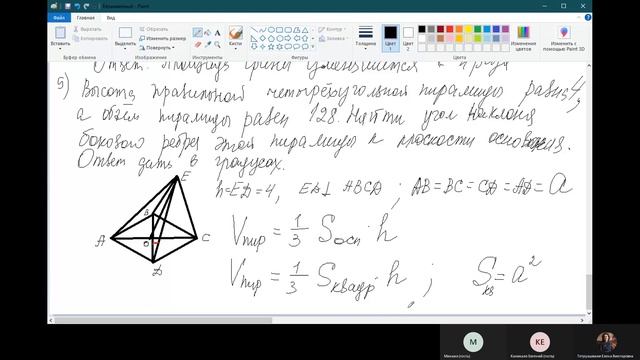Pick the orange color swatch
This screenshot has width=640, height=360.
459,29
